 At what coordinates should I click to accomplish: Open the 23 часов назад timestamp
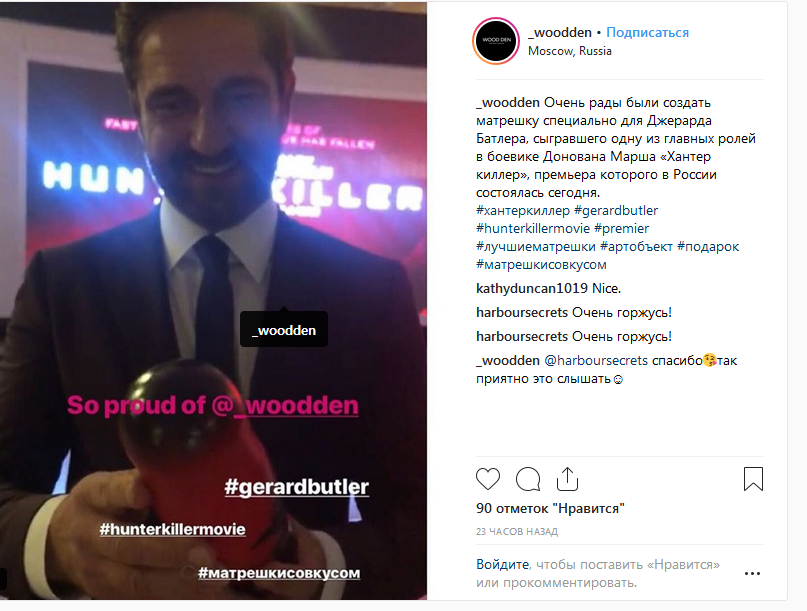click(517, 532)
